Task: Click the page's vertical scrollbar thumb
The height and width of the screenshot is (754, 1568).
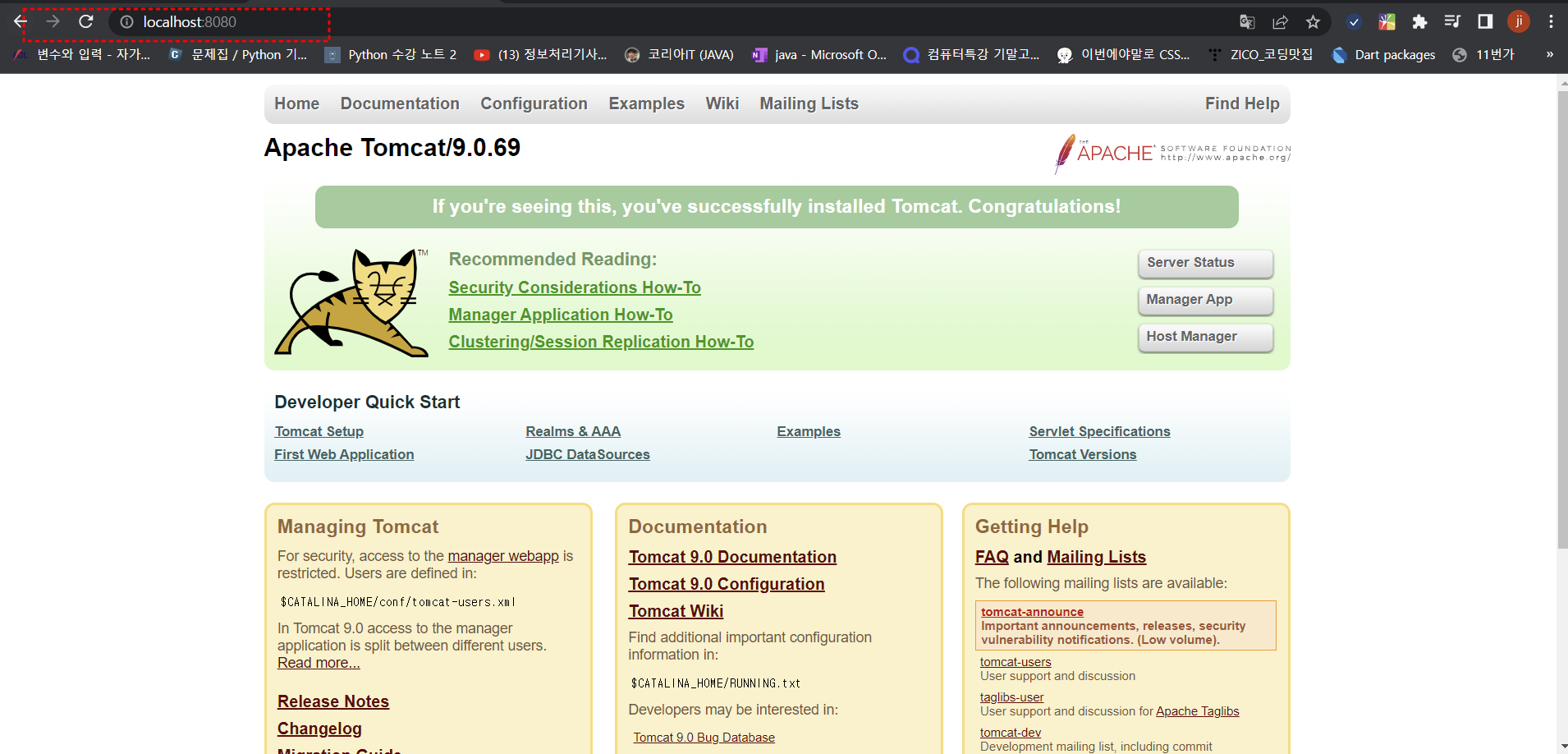Action: point(1561,319)
